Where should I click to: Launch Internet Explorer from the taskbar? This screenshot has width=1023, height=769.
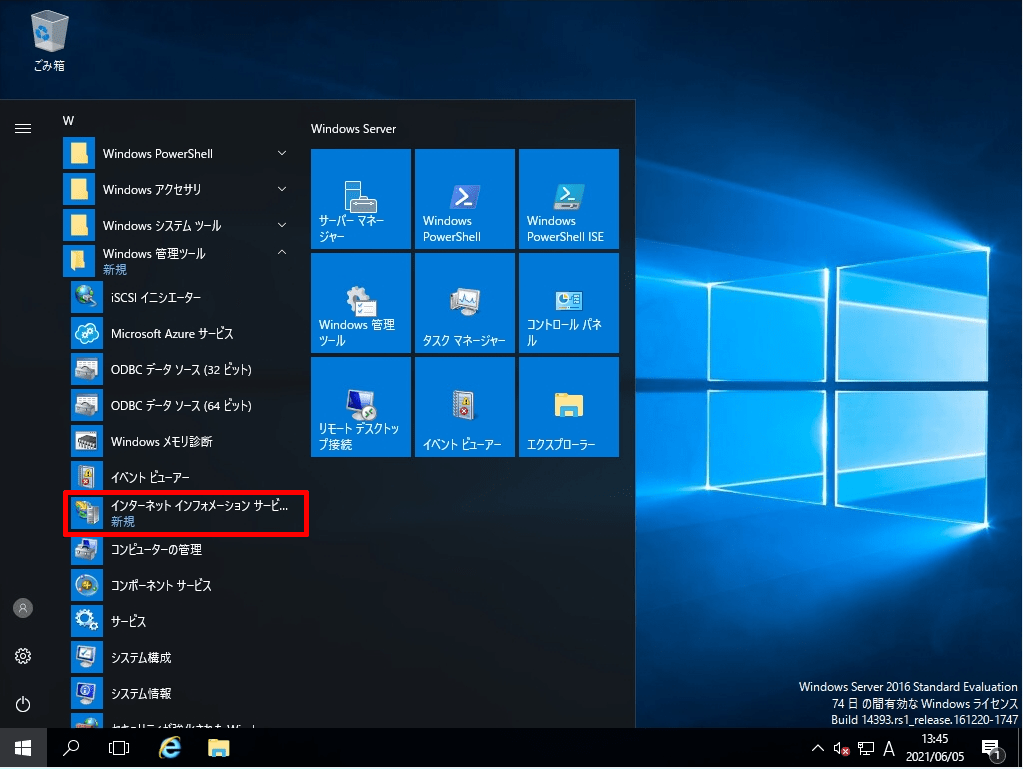[x=169, y=747]
